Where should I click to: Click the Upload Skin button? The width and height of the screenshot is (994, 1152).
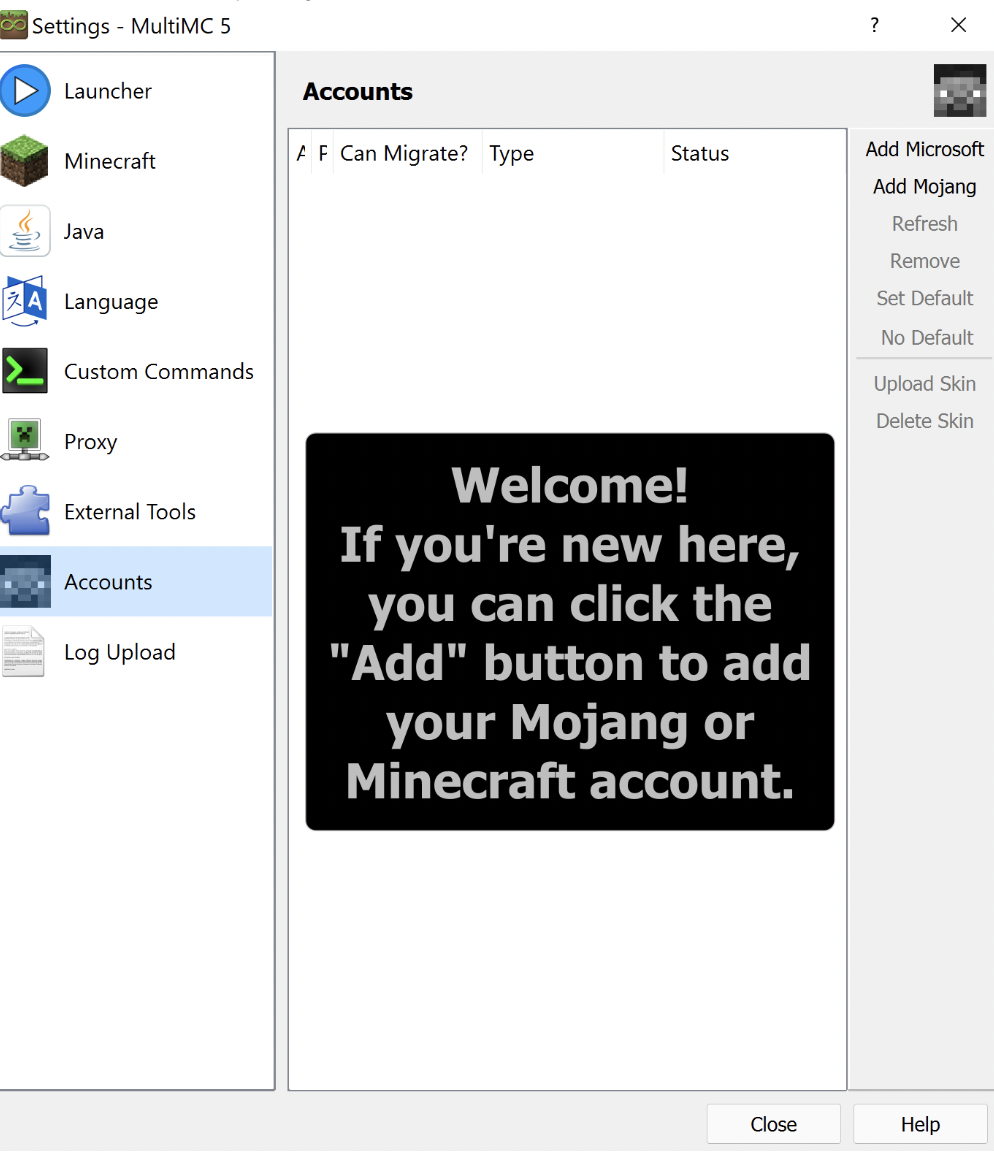click(924, 384)
